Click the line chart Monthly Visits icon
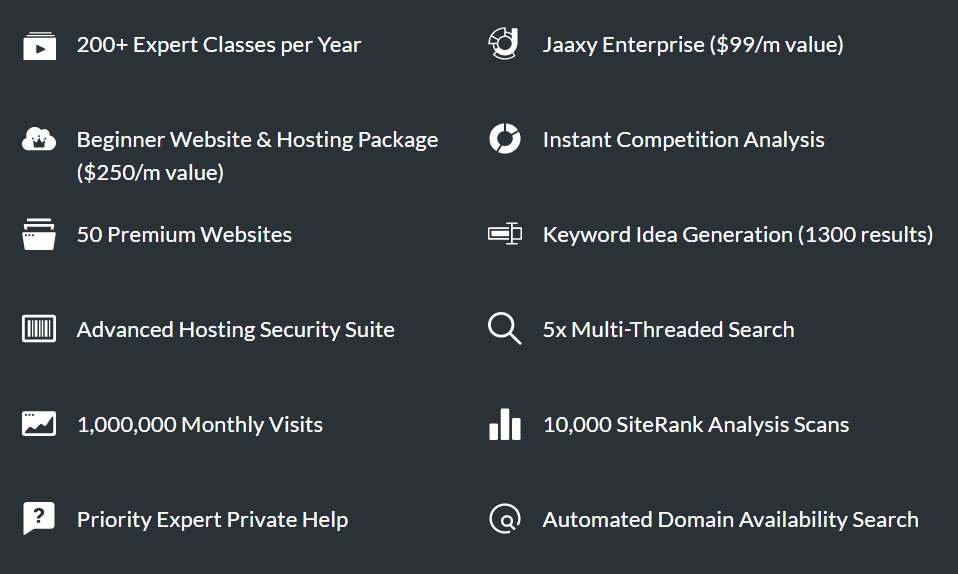This screenshot has height=574, width=958. 39,424
